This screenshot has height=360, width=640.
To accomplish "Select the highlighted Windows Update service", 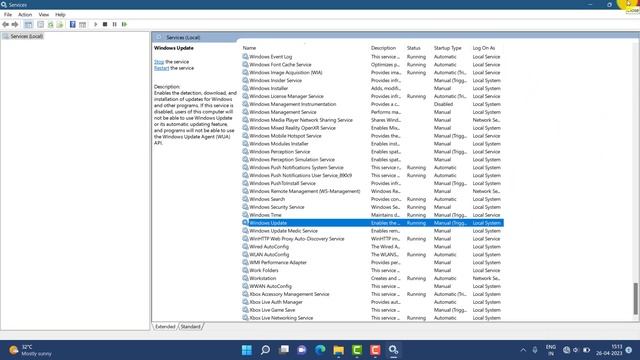I will point(372,223).
